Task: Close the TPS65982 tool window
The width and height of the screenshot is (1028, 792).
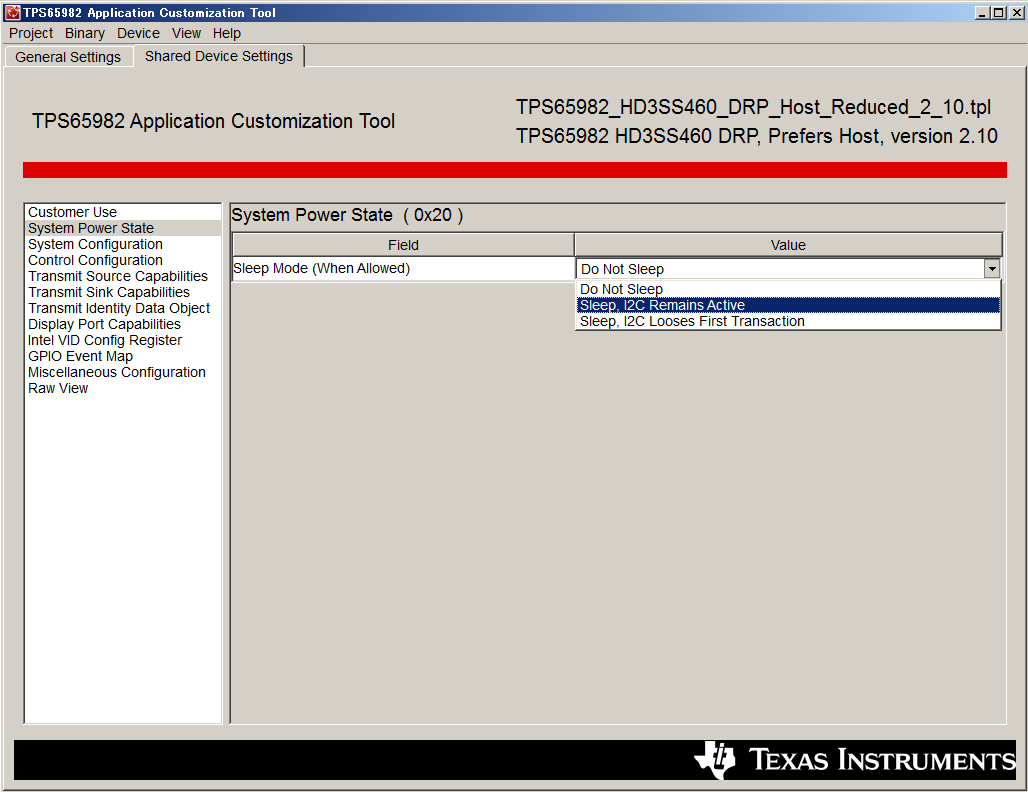Action: point(1016,12)
